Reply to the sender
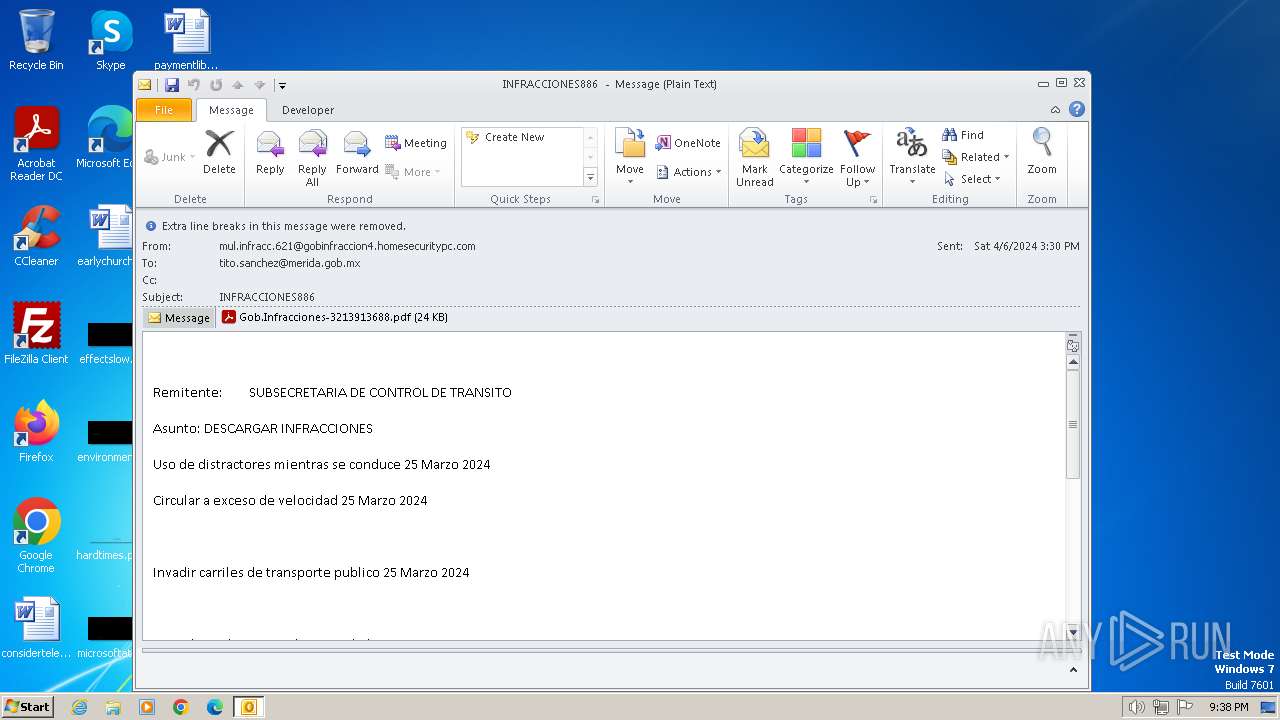This screenshot has height=720, width=1280. pyautogui.click(x=270, y=153)
